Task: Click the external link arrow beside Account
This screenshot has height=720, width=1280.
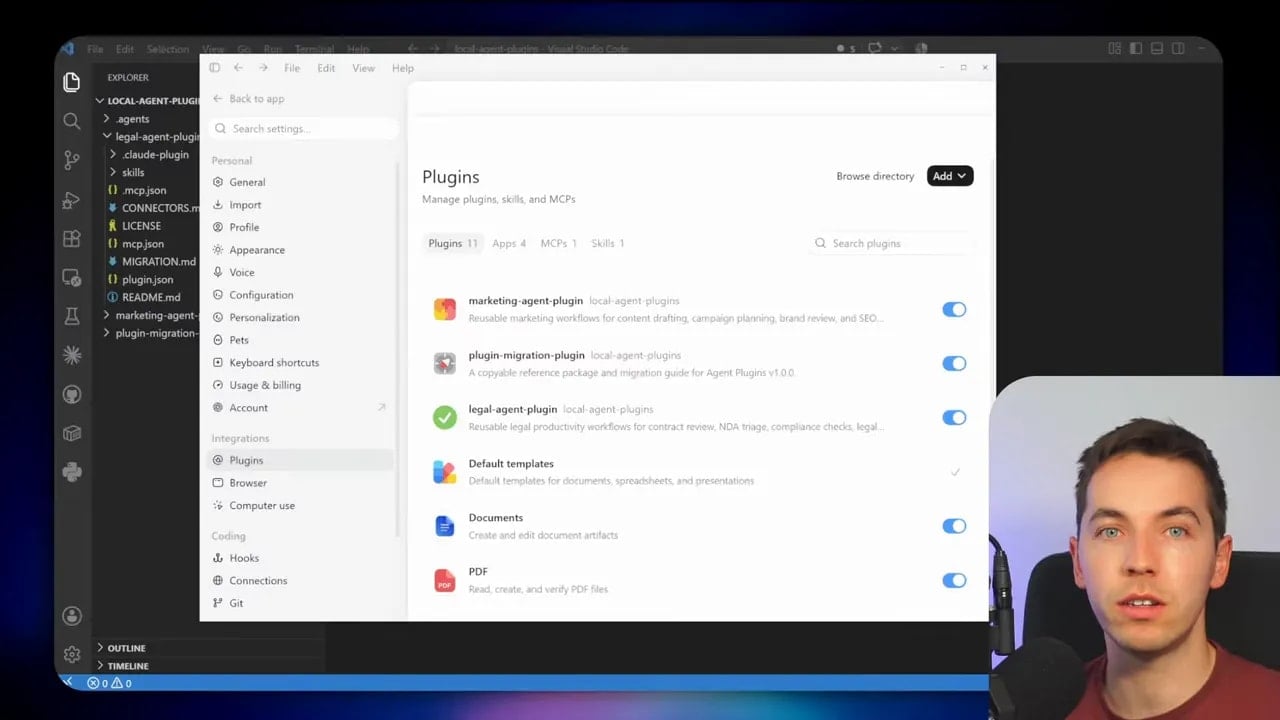Action: point(381,407)
